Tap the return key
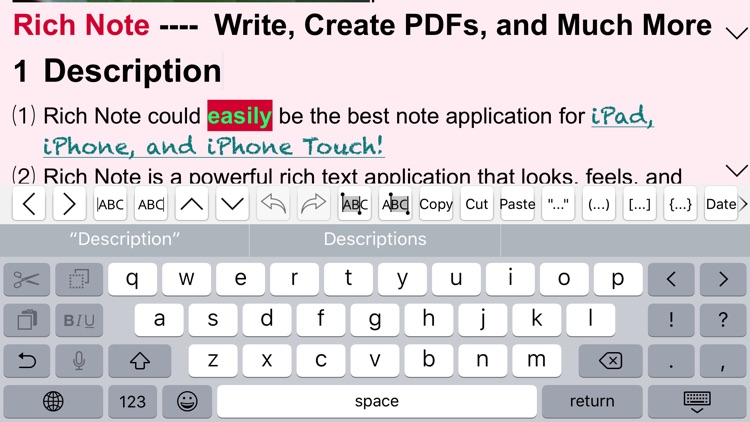This screenshot has height=422, width=750. [x=592, y=401]
